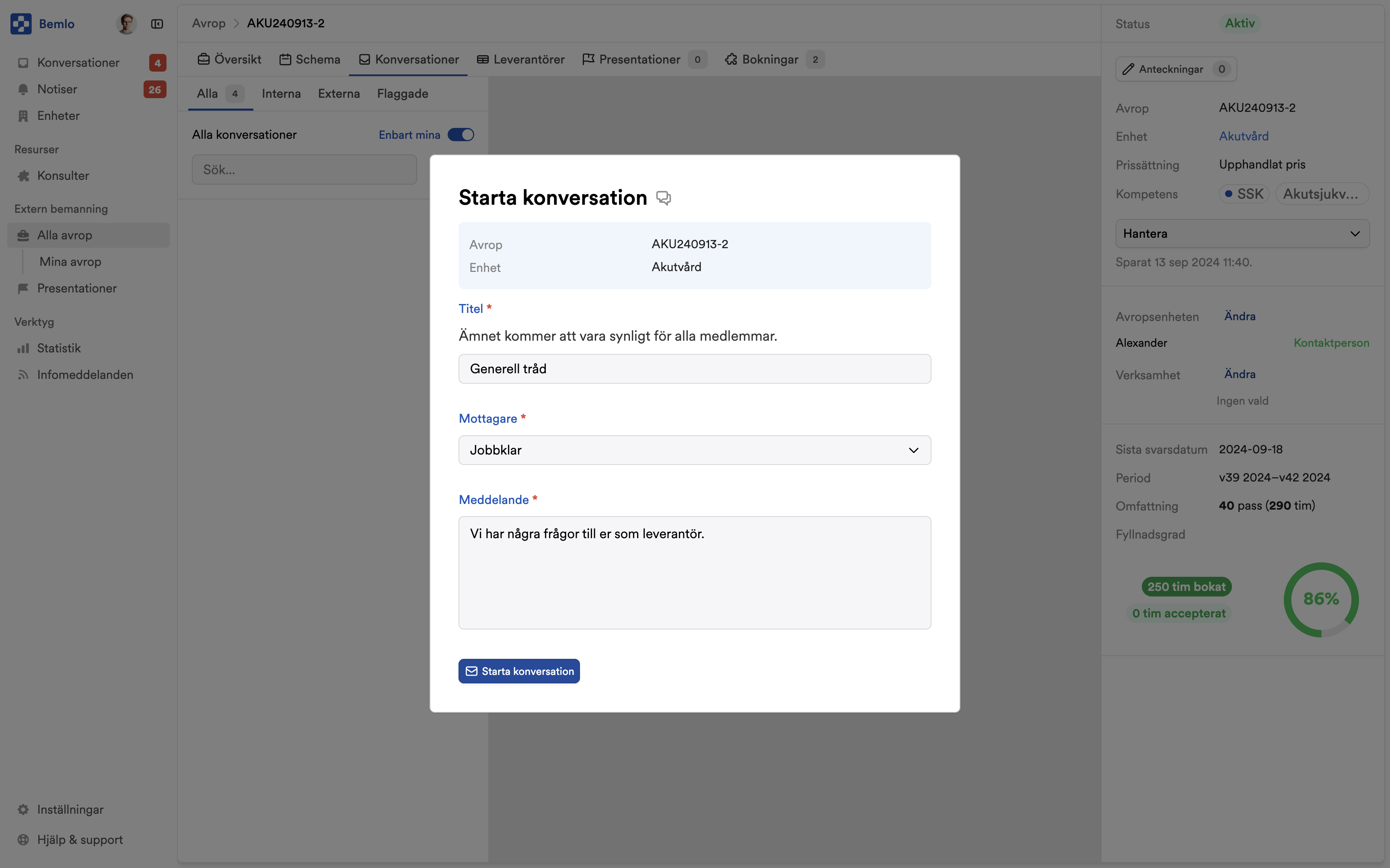Click the Meddelande text area
This screenshot has width=1390, height=868.
(695, 572)
